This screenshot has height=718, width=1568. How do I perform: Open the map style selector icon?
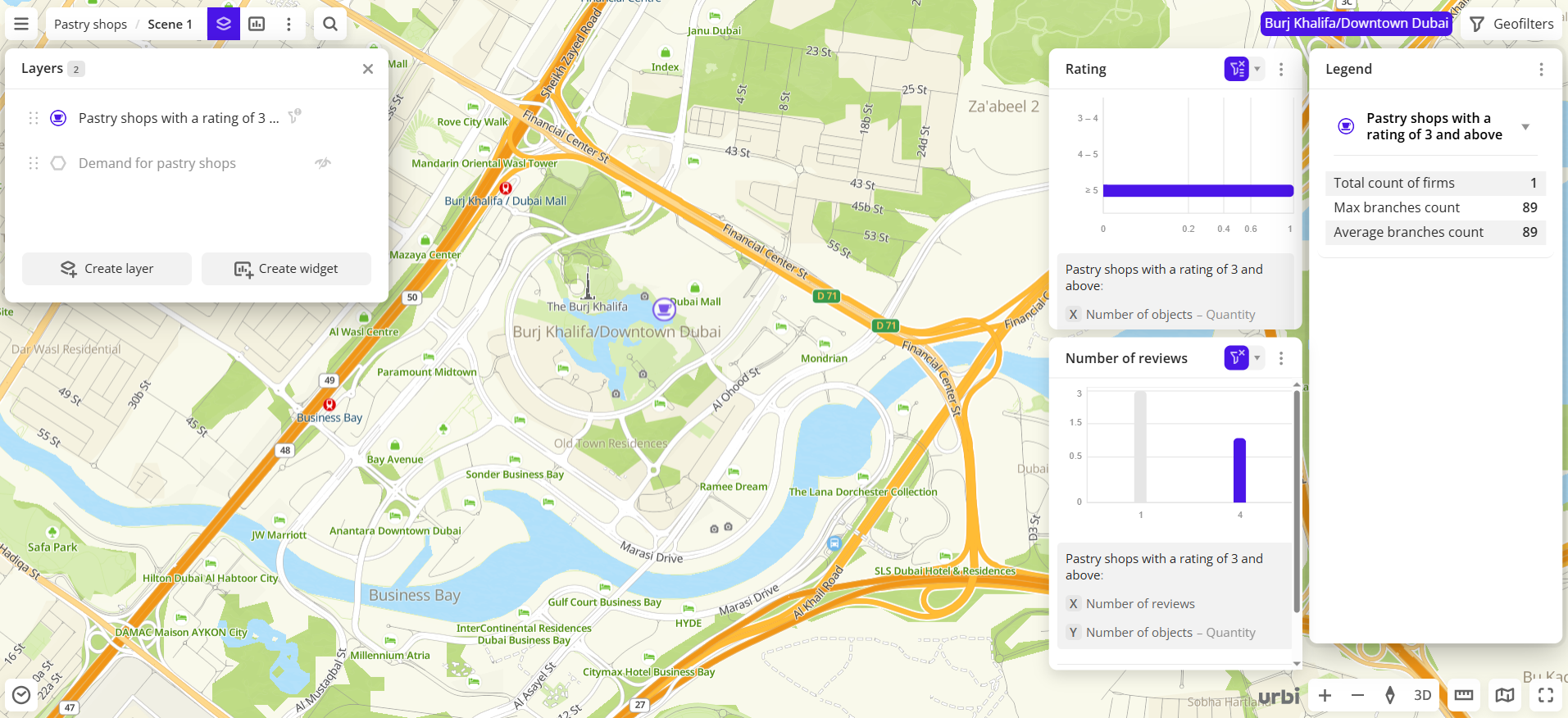pos(1505,695)
